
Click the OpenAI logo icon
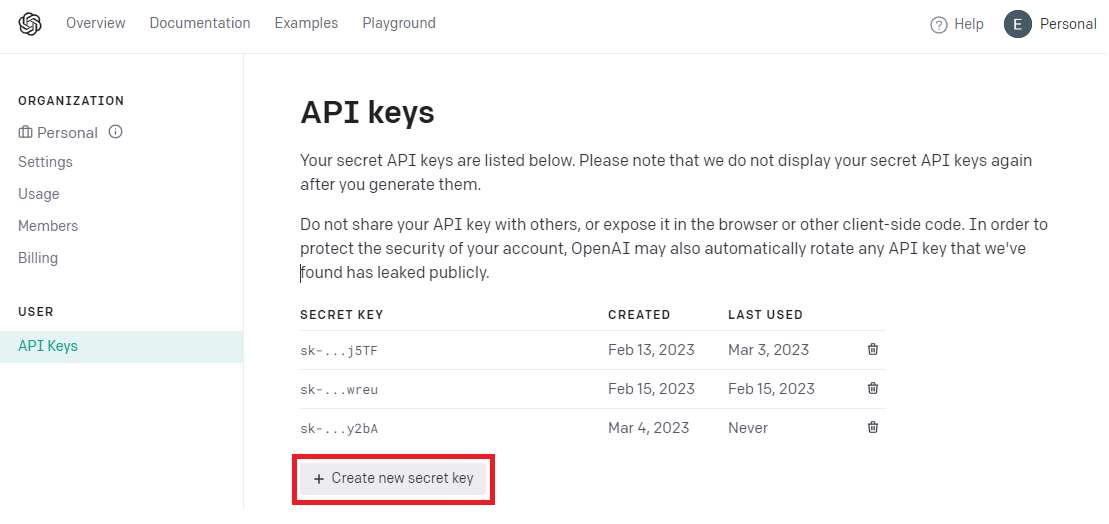tap(30, 24)
